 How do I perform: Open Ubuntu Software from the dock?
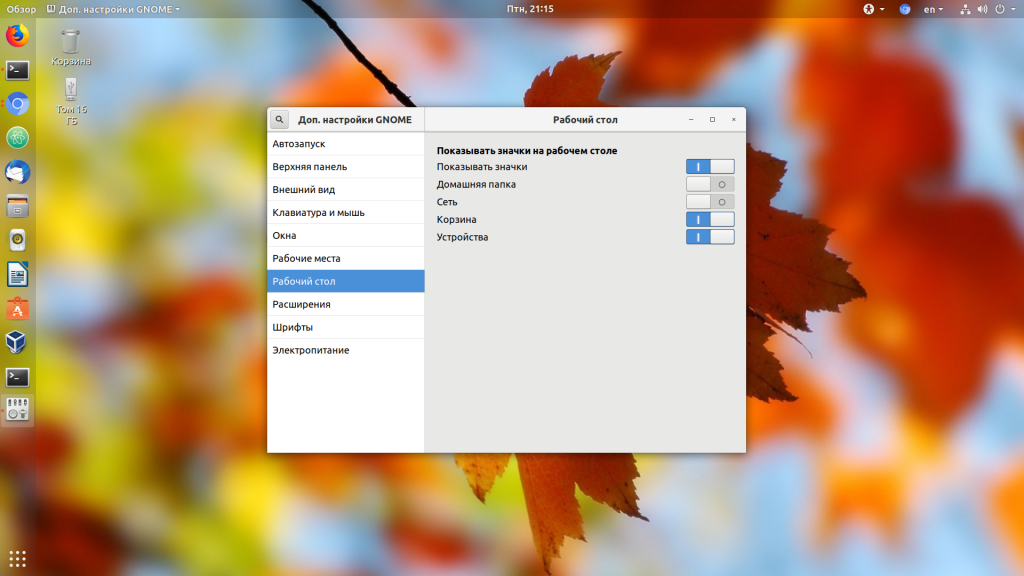(17, 308)
